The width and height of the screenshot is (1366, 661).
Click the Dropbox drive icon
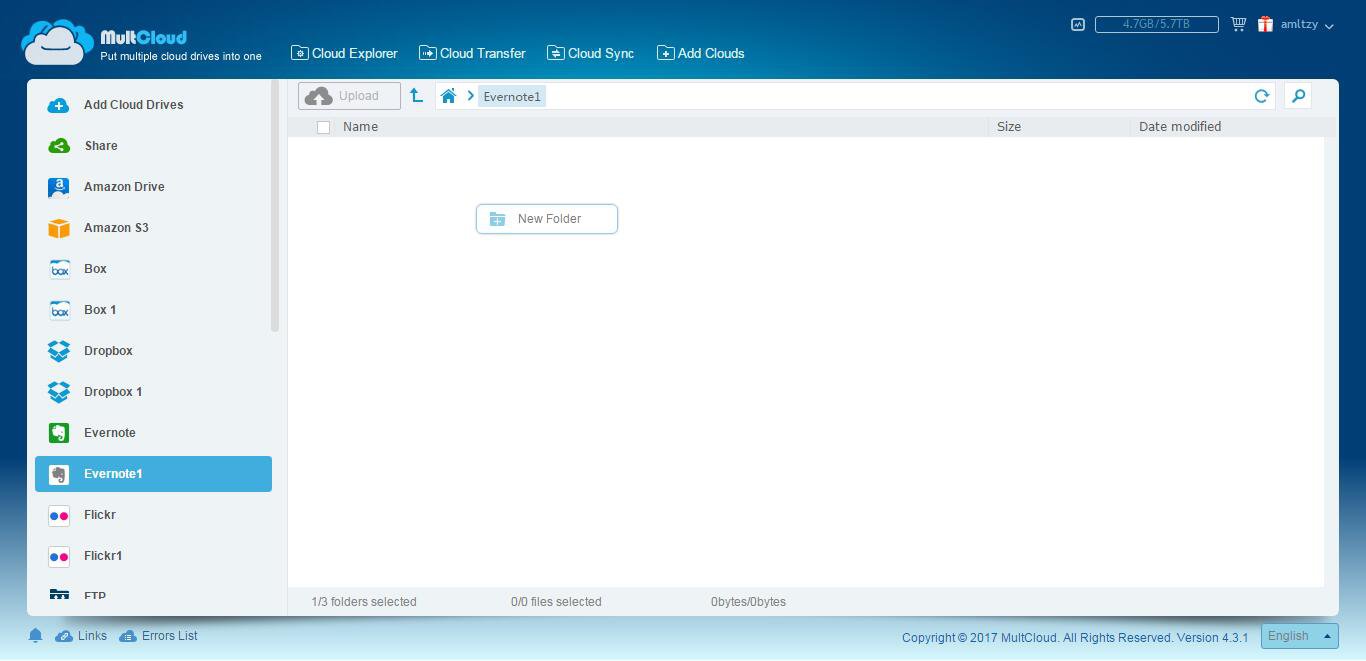59,351
